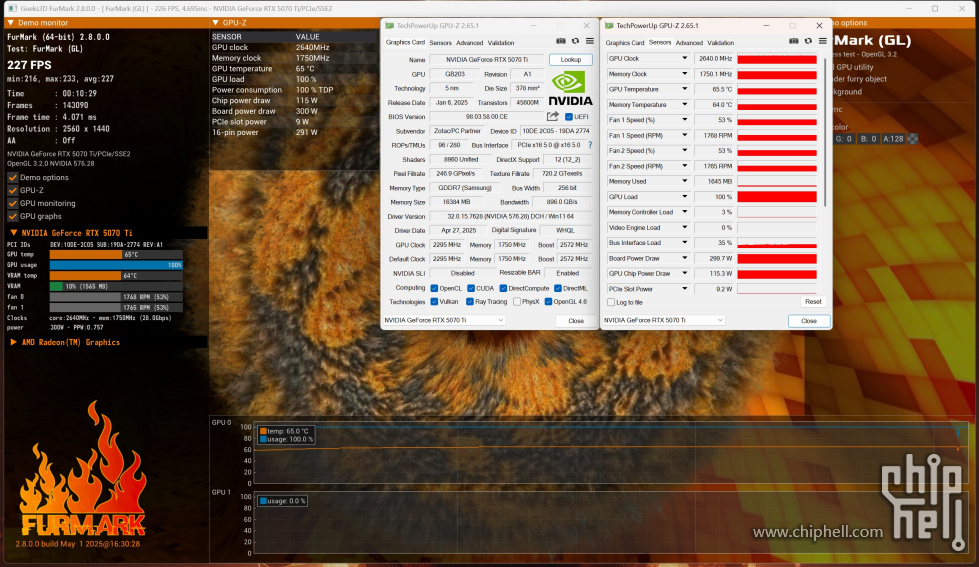Switch to Validation tab in left GPU-Z window

[501, 43]
